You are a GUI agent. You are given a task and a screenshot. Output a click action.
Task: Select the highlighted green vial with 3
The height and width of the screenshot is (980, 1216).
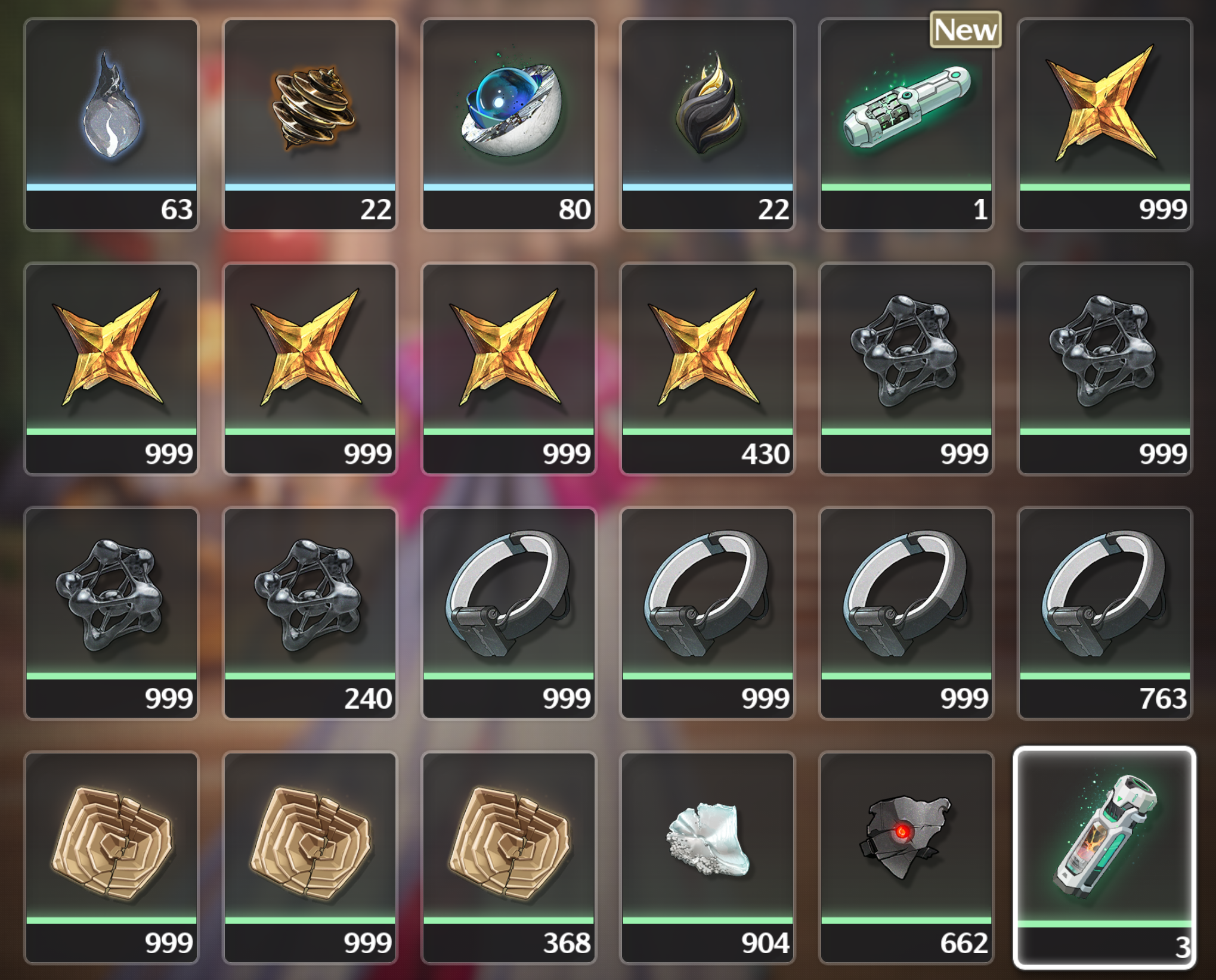tap(1104, 858)
